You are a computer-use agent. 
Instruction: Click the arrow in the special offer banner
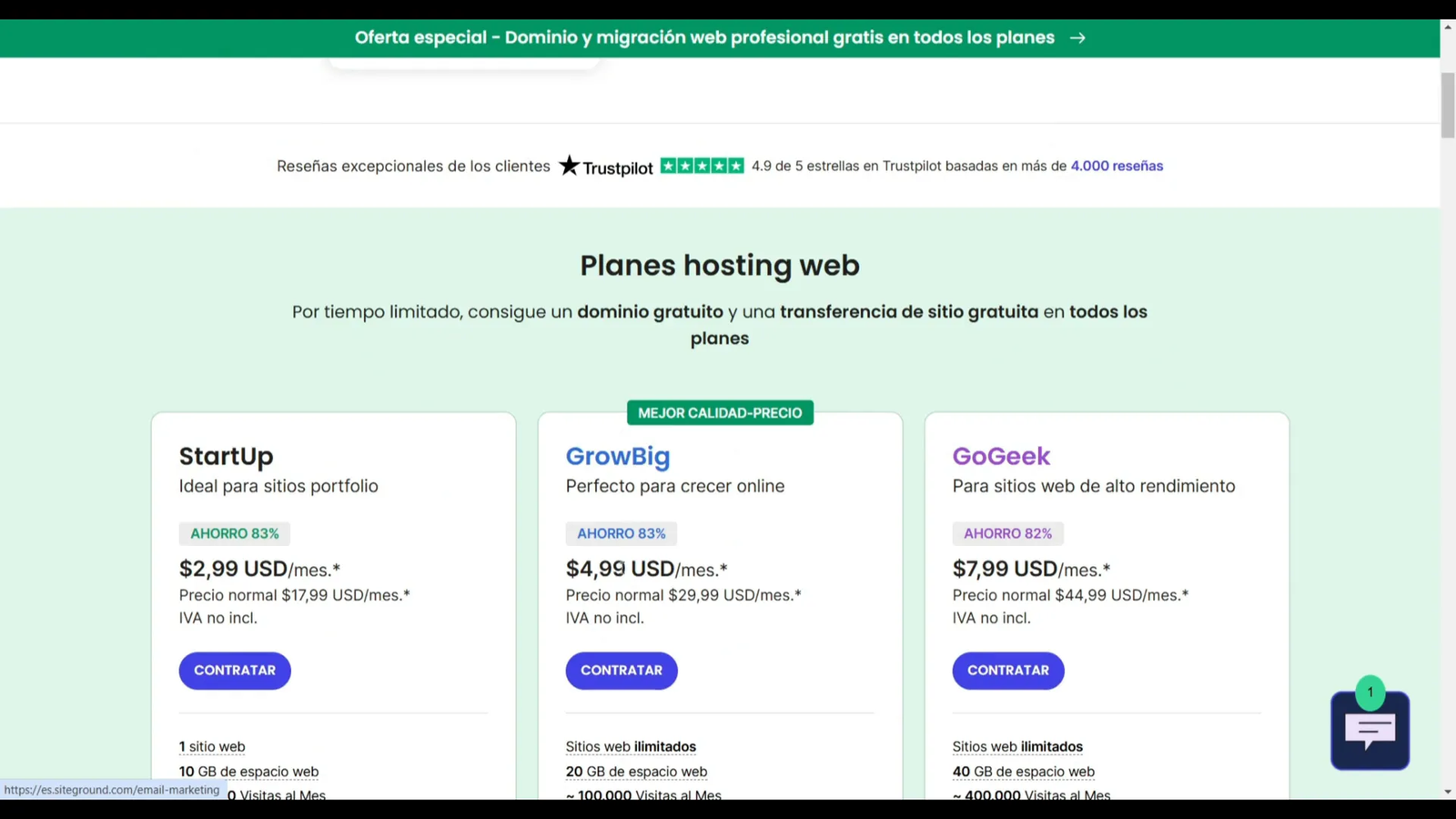[x=1078, y=37]
